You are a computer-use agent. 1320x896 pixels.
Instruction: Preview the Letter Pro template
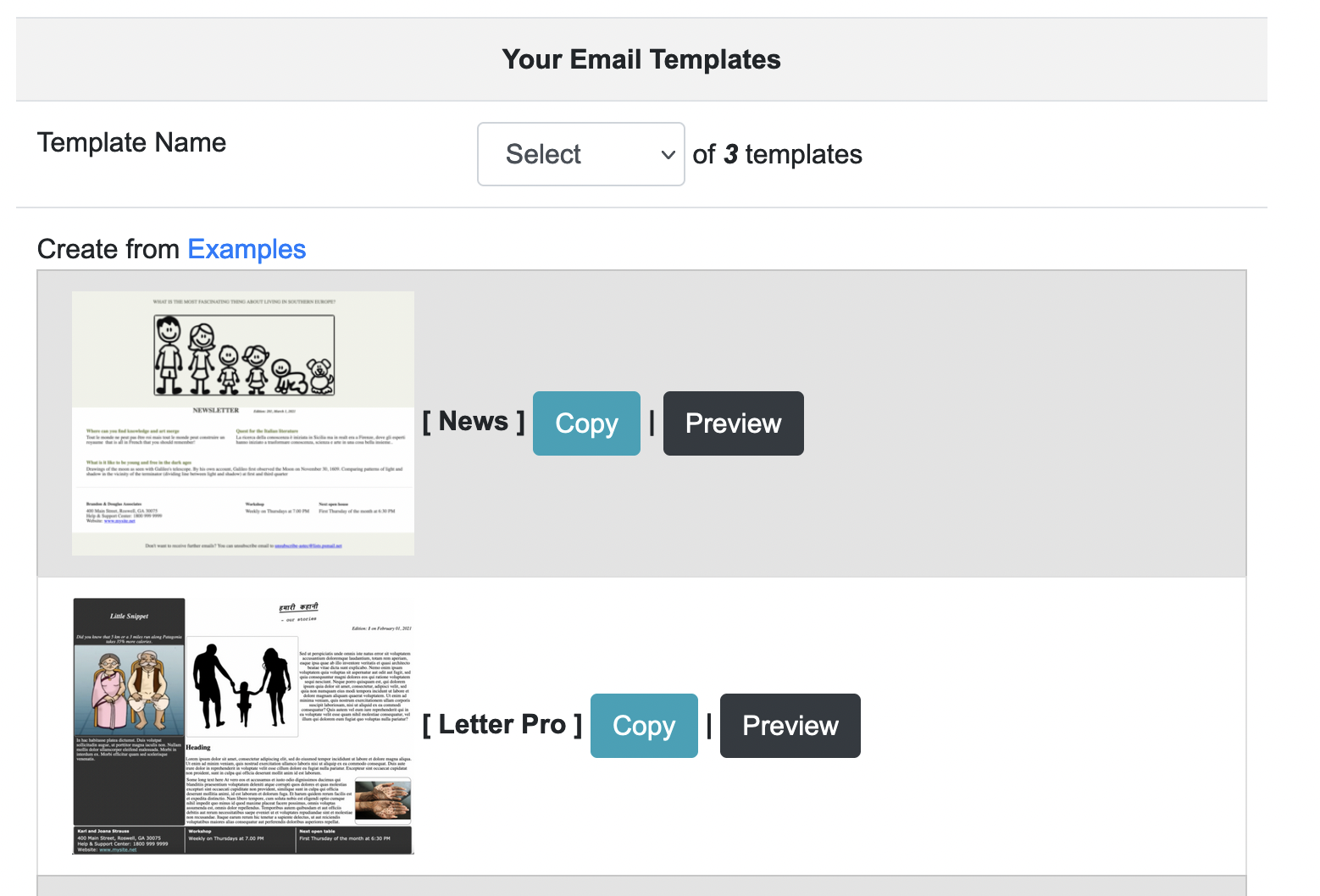790,725
